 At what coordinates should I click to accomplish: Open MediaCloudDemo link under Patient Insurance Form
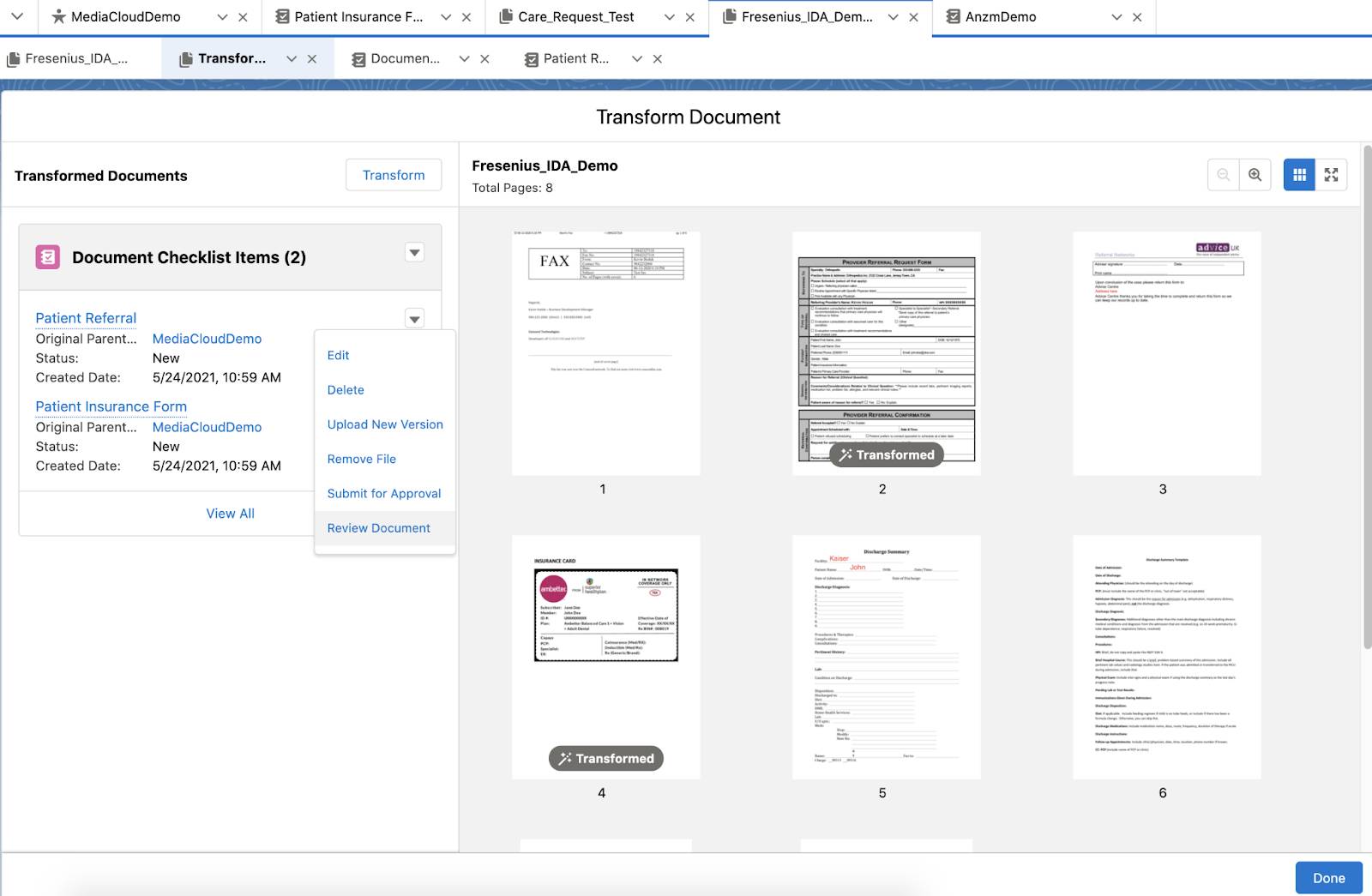(x=208, y=427)
